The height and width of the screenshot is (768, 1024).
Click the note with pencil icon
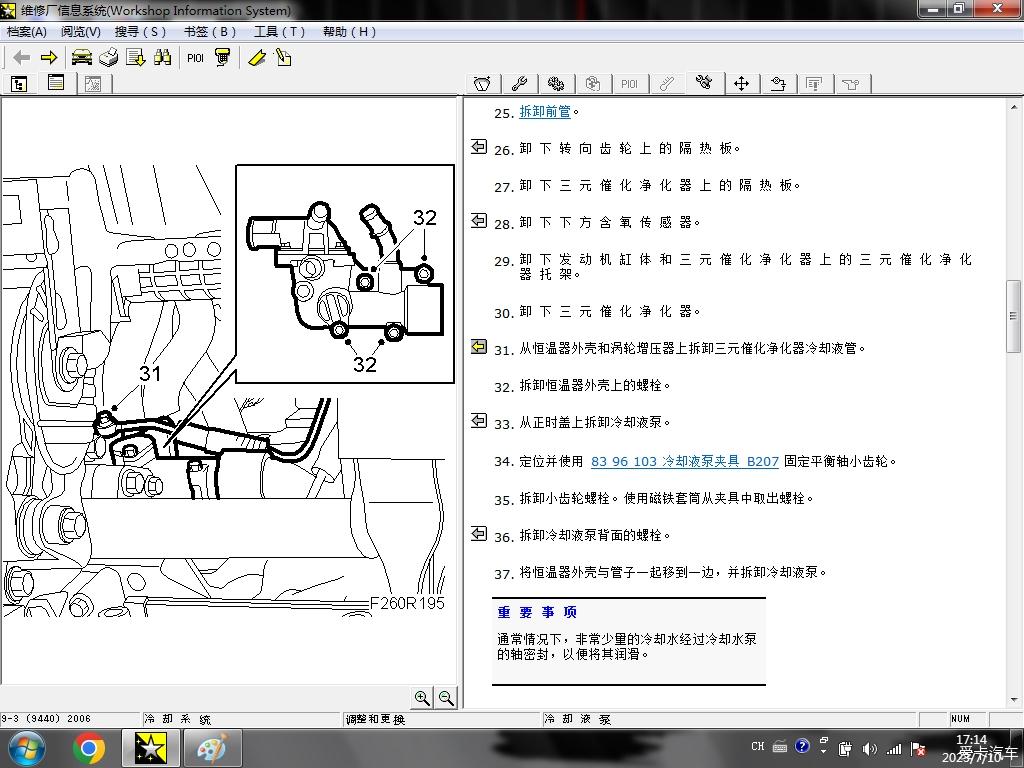(x=283, y=57)
